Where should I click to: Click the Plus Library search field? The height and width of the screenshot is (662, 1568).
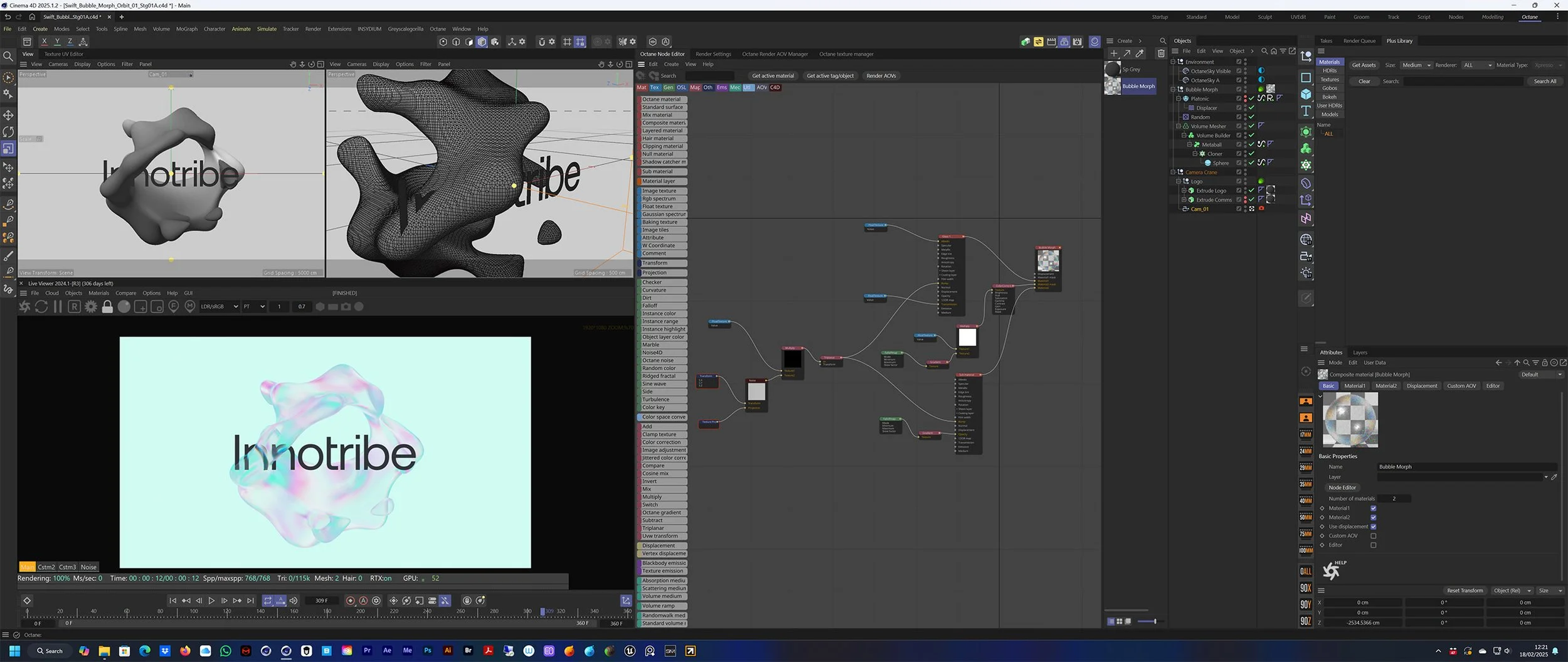(1463, 82)
